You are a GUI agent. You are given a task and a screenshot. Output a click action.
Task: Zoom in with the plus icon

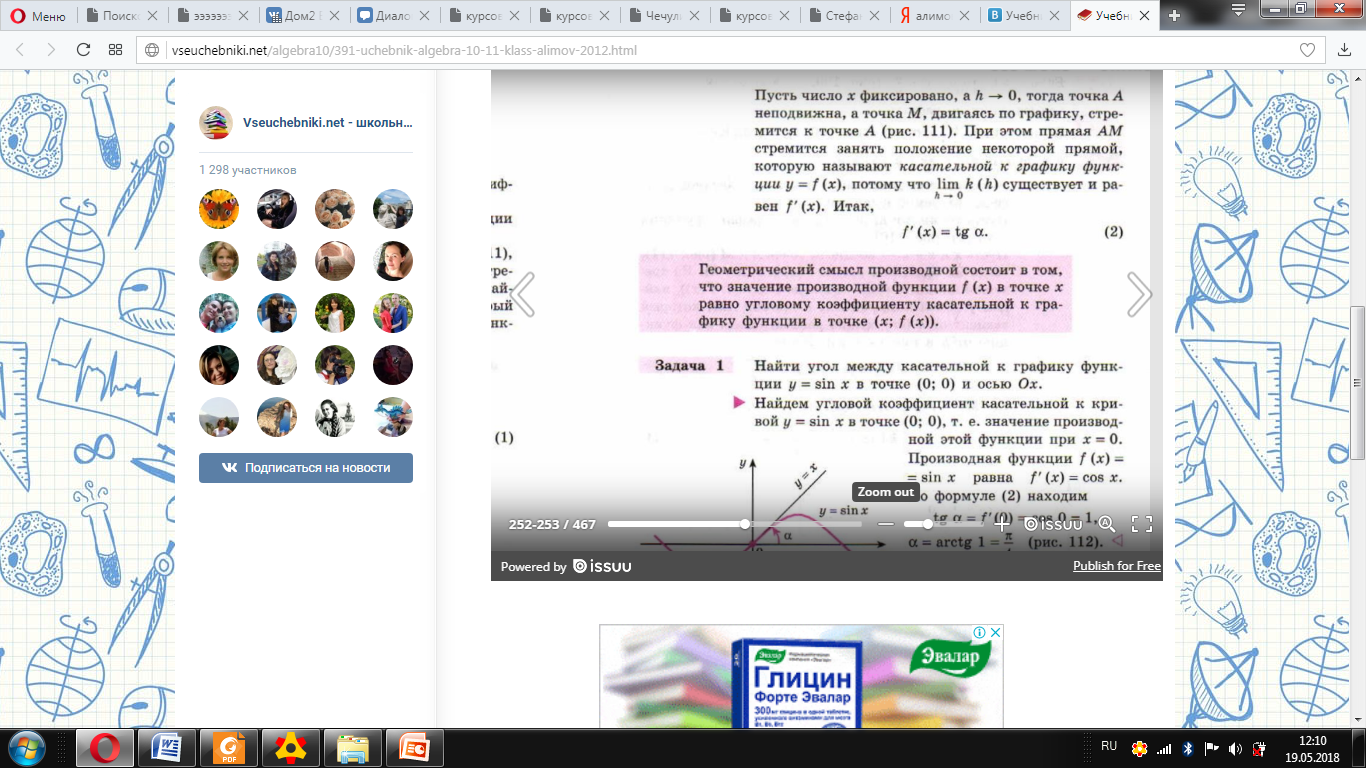pyautogui.click(x=1002, y=524)
